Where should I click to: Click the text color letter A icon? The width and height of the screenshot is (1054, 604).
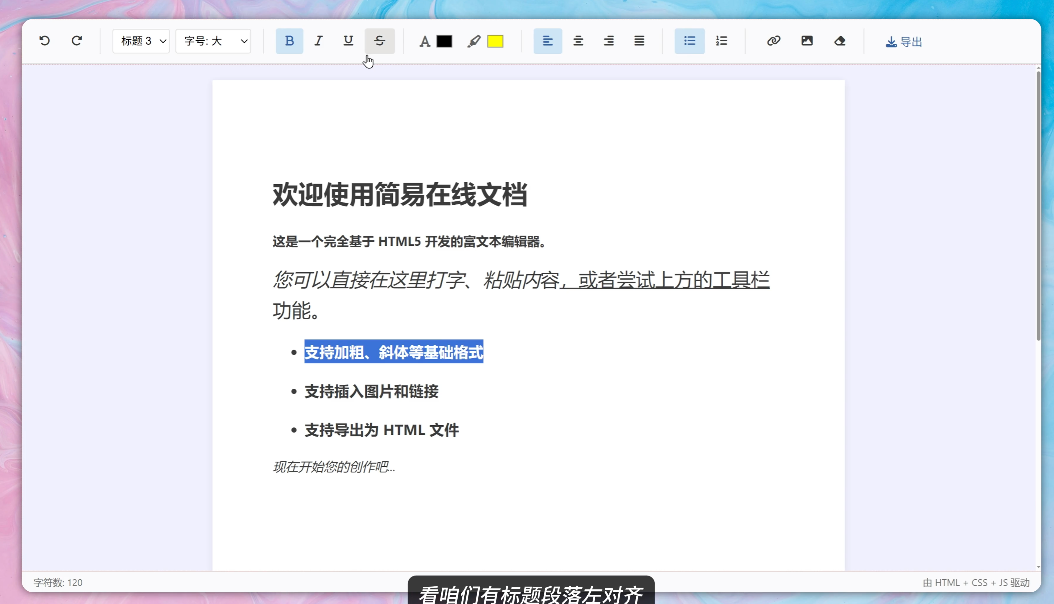[x=424, y=42]
